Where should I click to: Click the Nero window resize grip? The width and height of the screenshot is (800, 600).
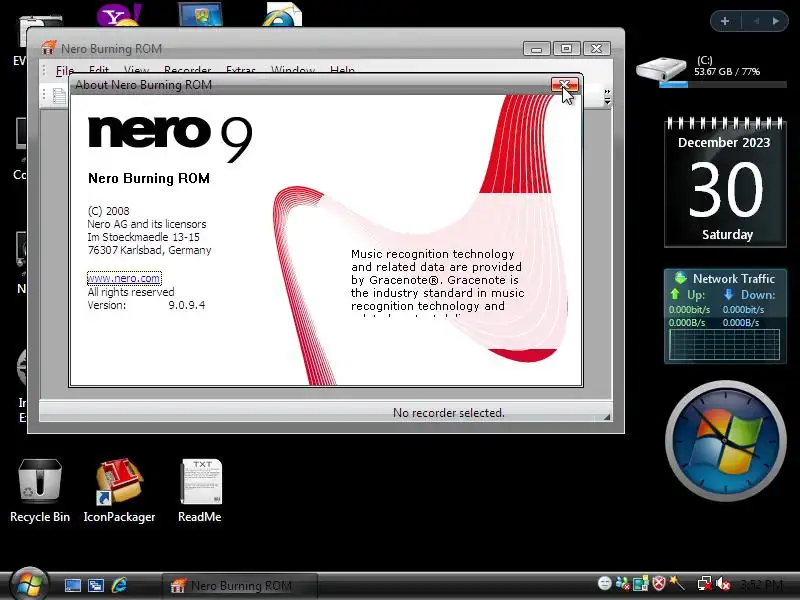coord(607,417)
